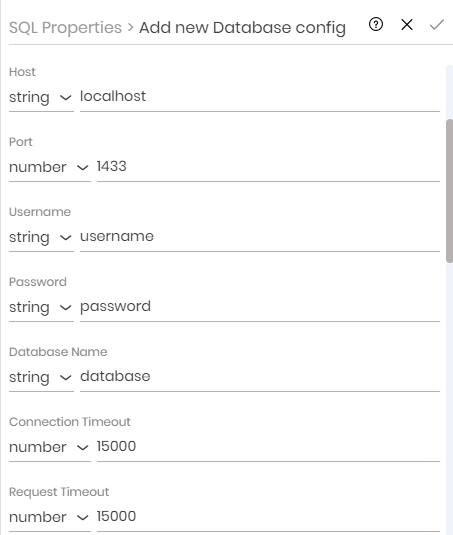This screenshot has height=535, width=453.
Task: Open the help question mark icon
Action: click(x=376, y=25)
